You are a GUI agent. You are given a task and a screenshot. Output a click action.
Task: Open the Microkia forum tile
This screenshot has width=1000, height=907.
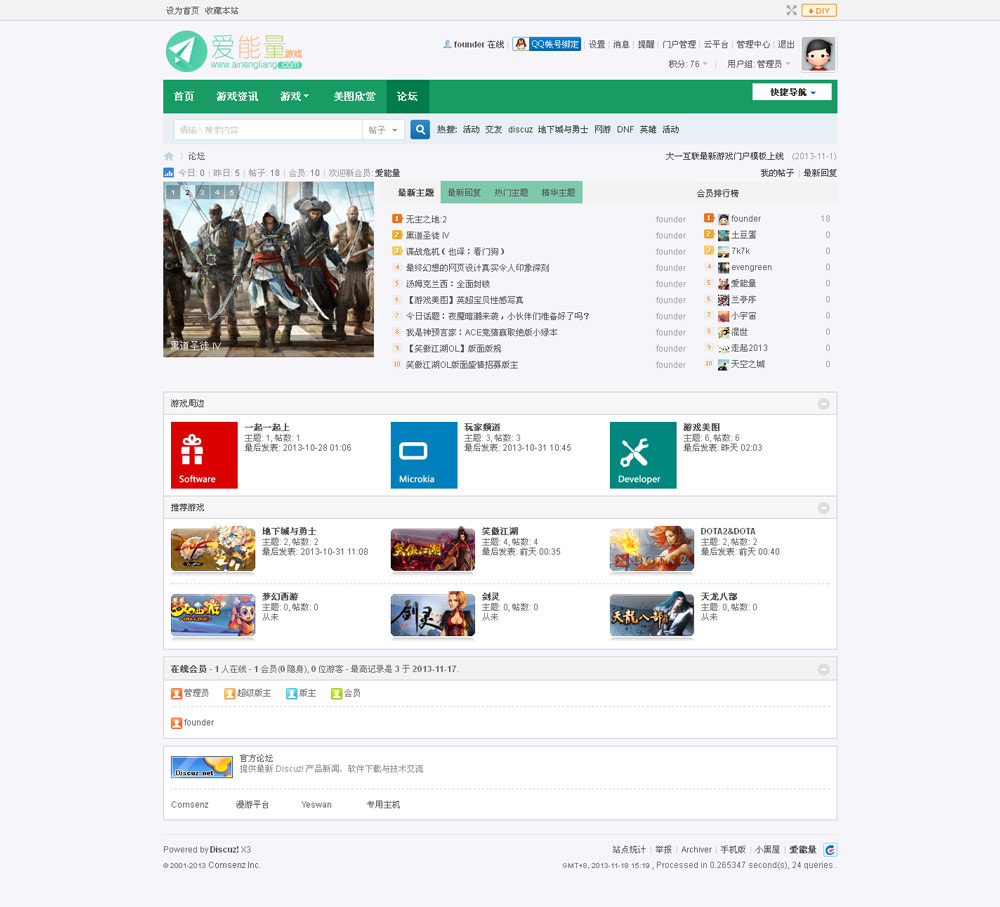coord(424,455)
